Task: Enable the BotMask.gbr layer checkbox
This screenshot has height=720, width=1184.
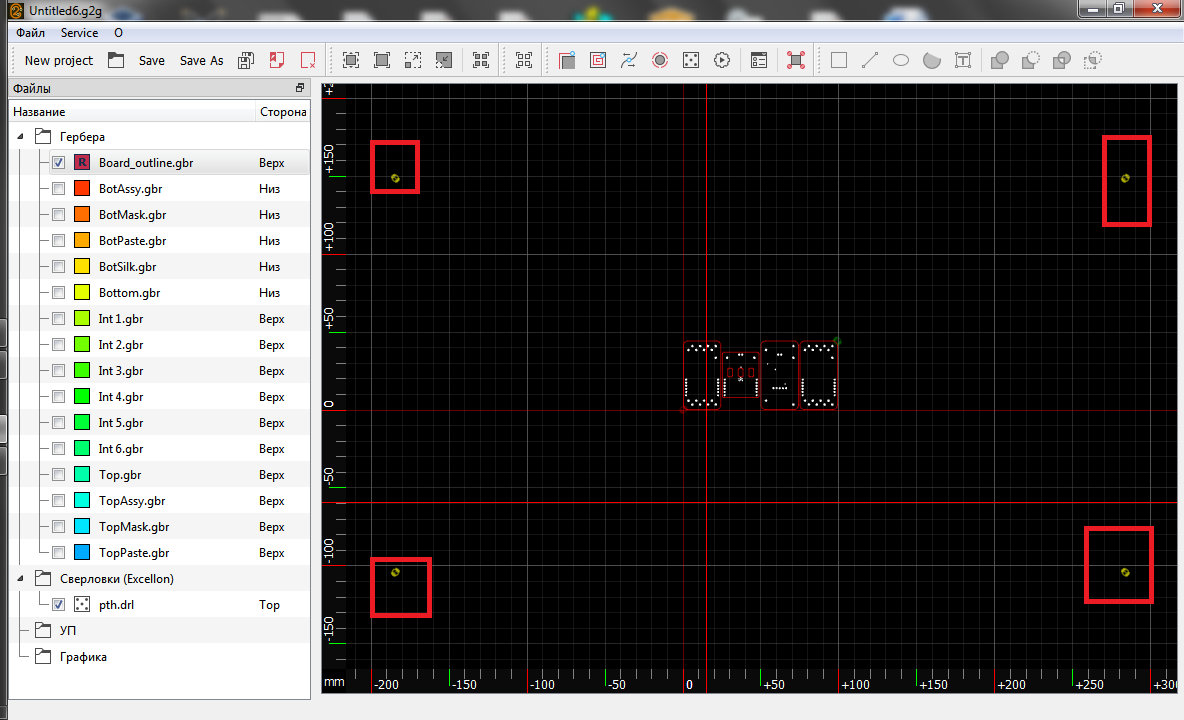Action: [x=59, y=215]
